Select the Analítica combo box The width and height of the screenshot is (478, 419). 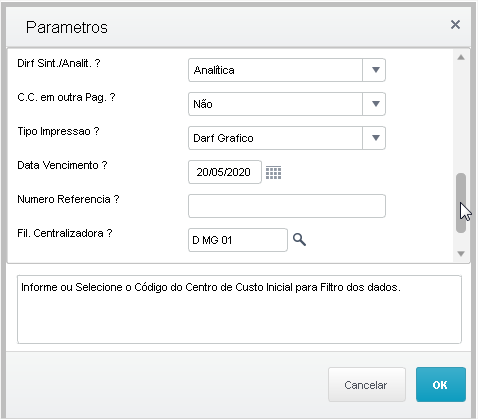287,70
